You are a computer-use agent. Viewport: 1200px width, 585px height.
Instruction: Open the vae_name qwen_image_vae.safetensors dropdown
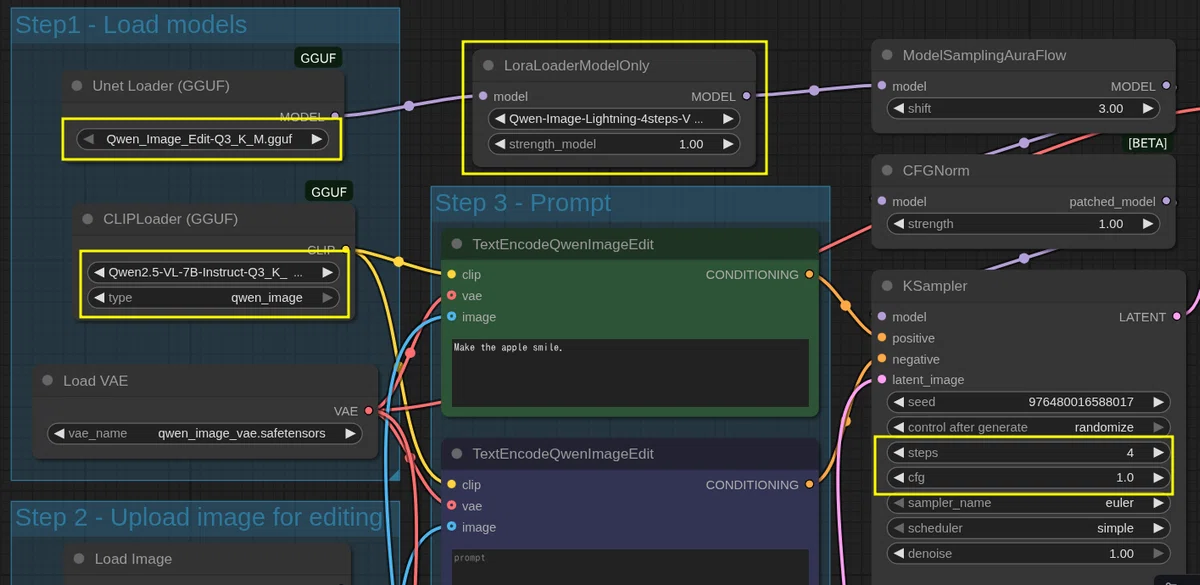click(x=204, y=434)
